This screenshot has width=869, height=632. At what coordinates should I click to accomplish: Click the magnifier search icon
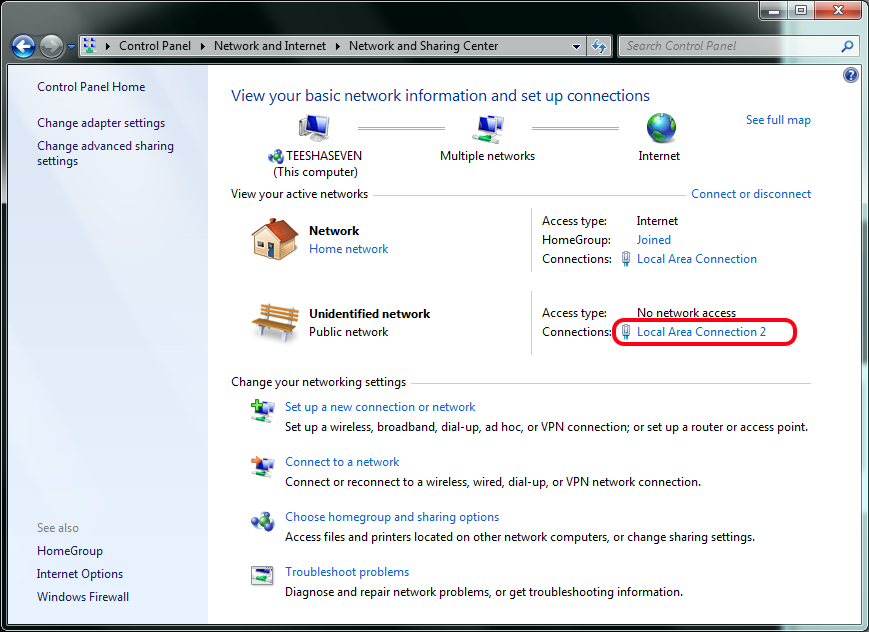point(847,47)
